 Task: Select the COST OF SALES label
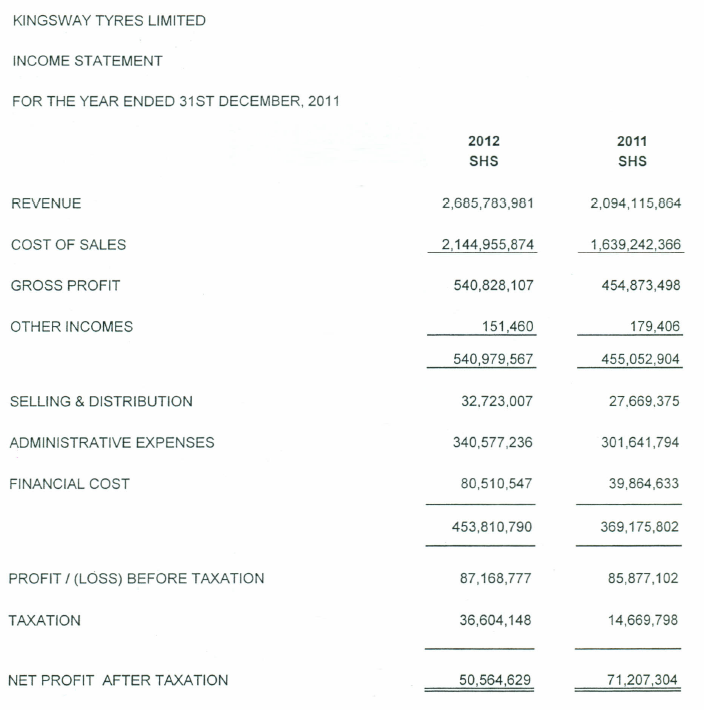[68, 245]
